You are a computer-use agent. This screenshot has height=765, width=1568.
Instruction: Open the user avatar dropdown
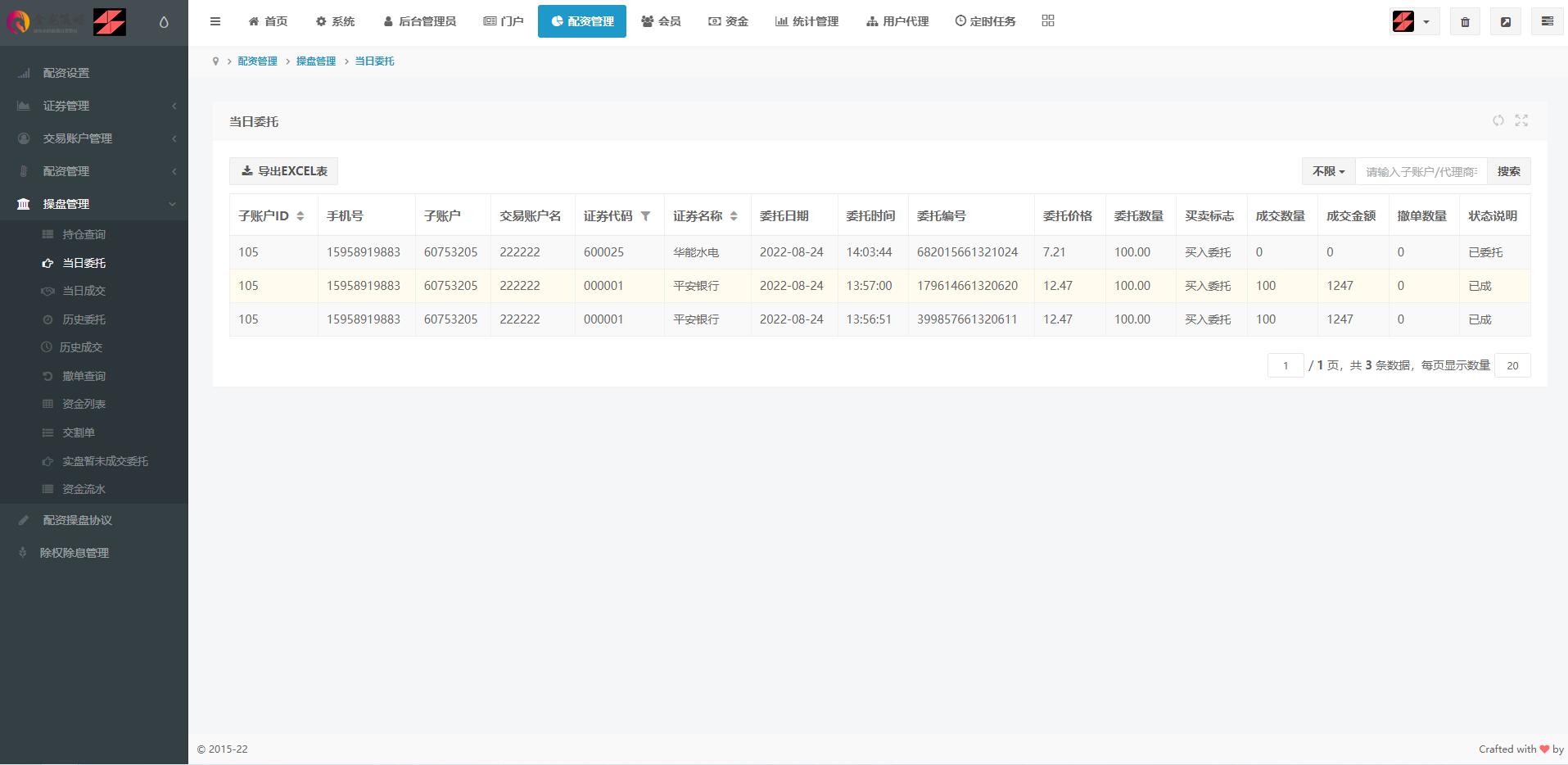click(x=1413, y=22)
